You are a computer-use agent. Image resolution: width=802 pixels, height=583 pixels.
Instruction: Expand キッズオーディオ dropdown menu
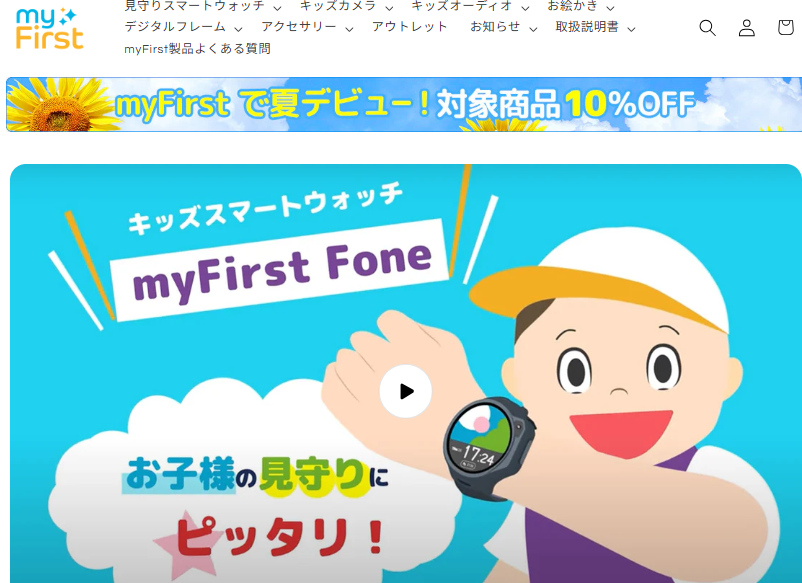pos(470,6)
